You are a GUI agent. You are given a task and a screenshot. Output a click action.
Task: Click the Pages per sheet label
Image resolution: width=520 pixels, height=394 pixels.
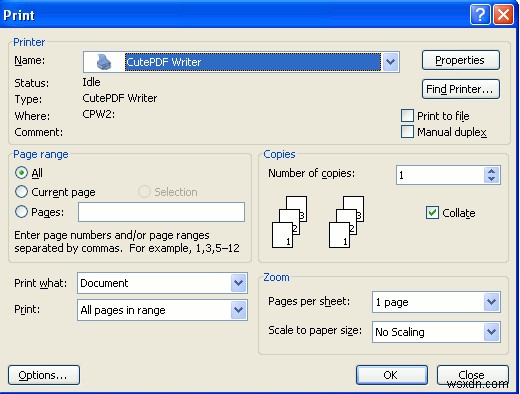(x=309, y=301)
